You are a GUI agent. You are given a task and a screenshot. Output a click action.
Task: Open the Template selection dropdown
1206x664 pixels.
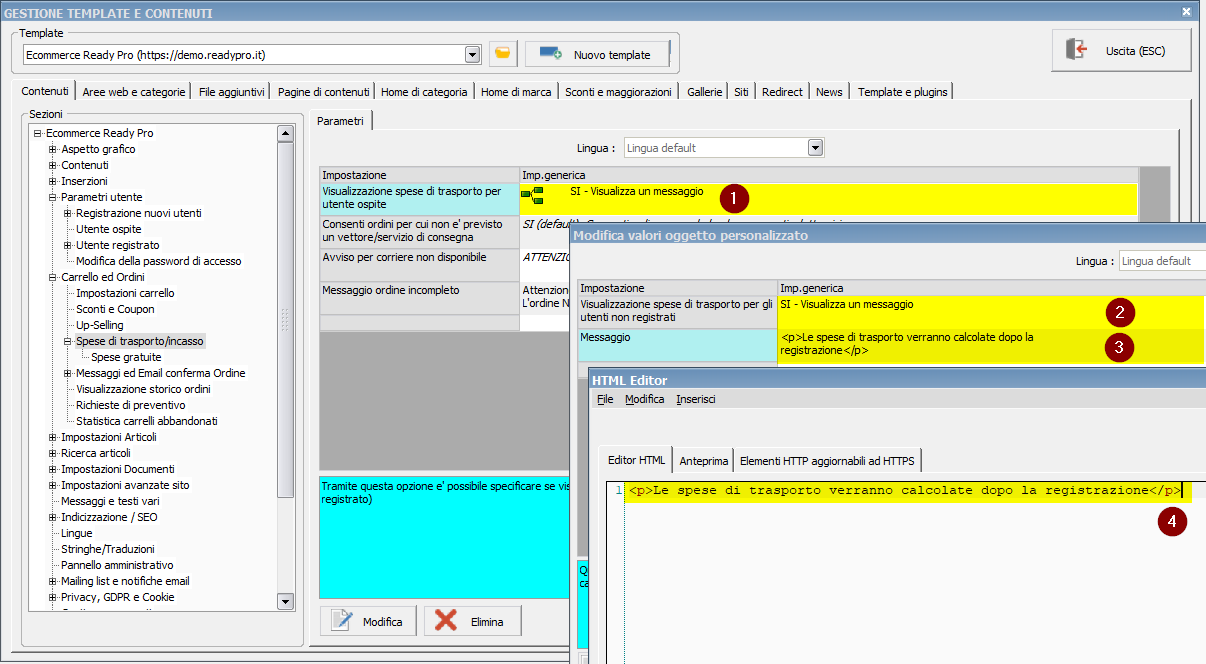coord(472,54)
